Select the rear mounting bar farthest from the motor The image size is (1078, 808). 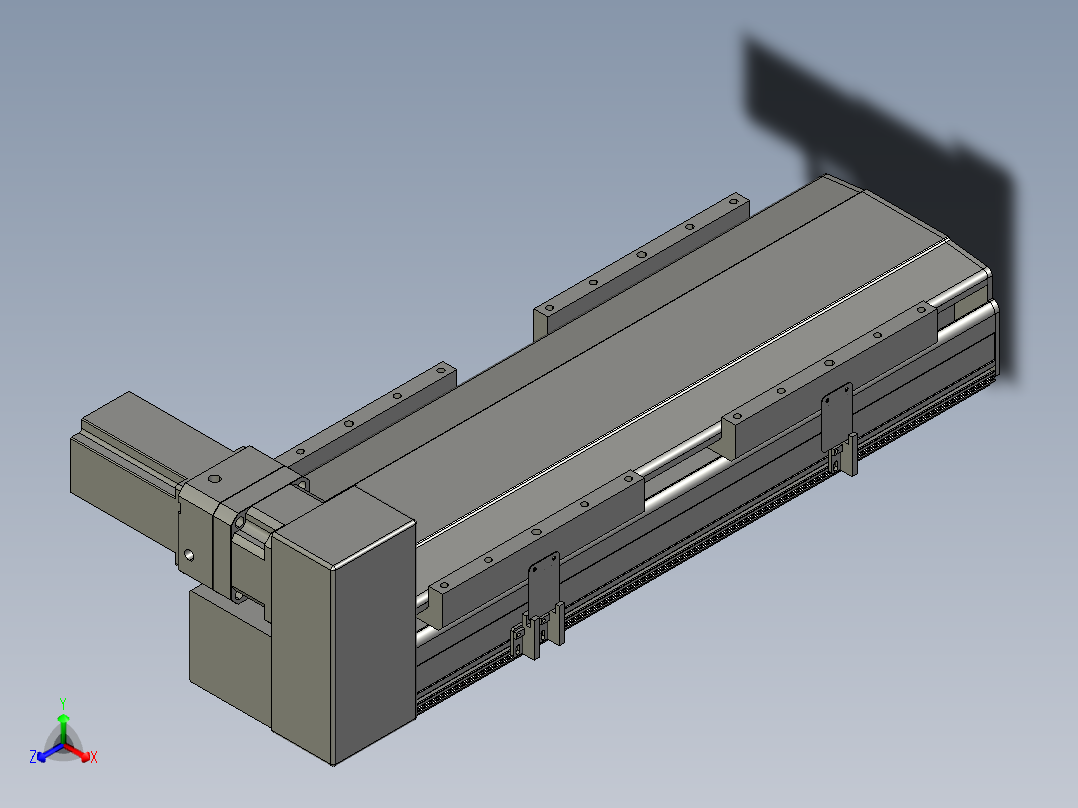[640, 265]
